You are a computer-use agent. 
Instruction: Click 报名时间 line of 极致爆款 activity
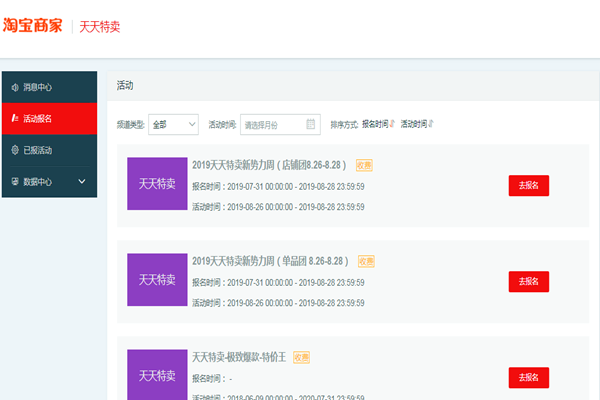pyautogui.click(x=212, y=379)
